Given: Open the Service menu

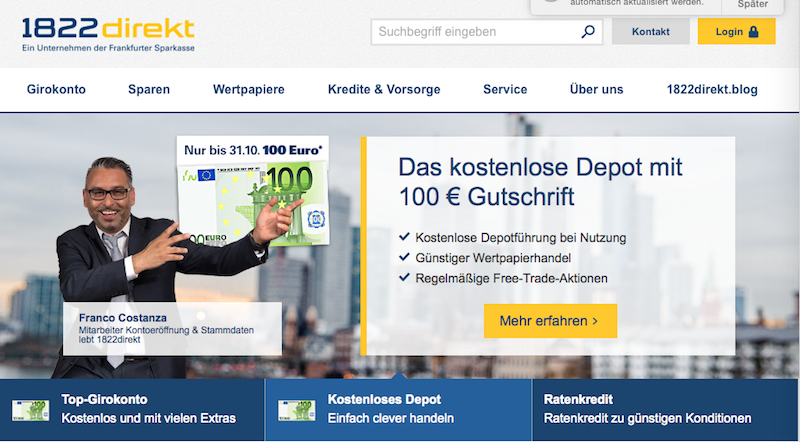Looking at the screenshot, I should 505,89.
